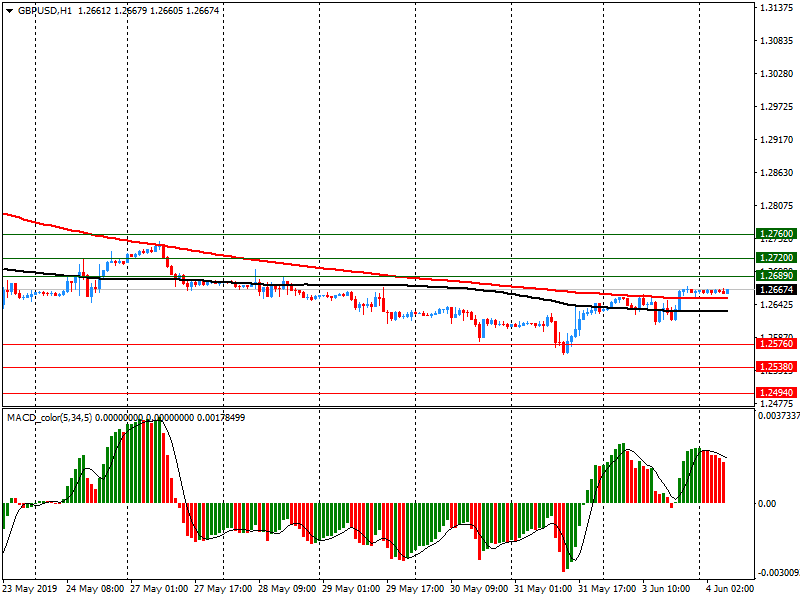Click the 1.31375 price at scale top
This screenshot has height=600, width=800.
[x=776, y=8]
